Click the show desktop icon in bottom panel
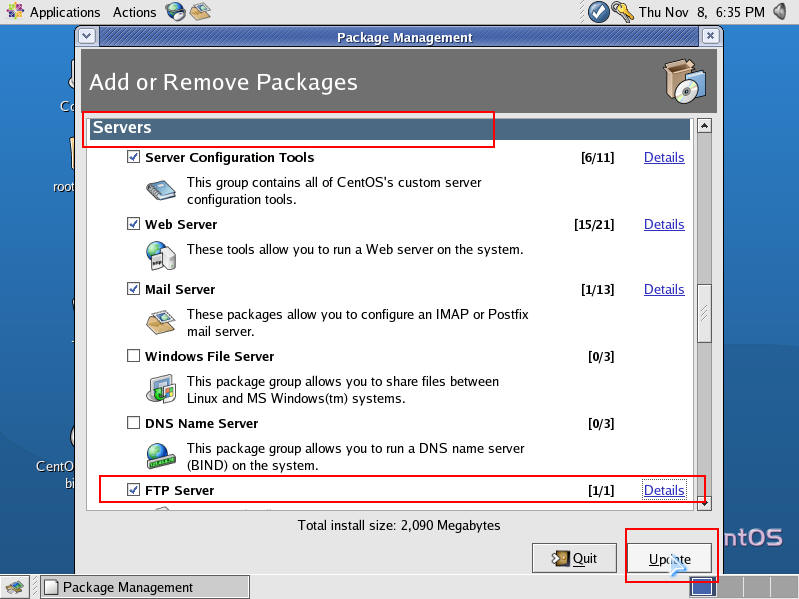Viewport: 799px width, 599px height. tap(14, 587)
